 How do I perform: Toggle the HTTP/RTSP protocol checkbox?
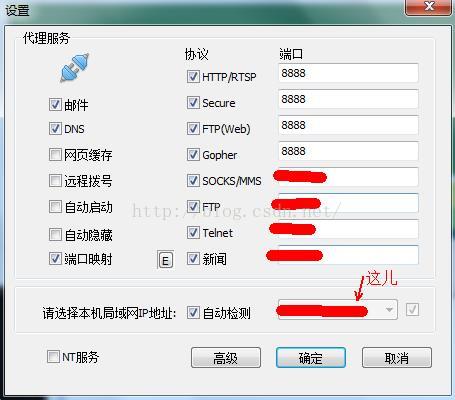tap(193, 76)
